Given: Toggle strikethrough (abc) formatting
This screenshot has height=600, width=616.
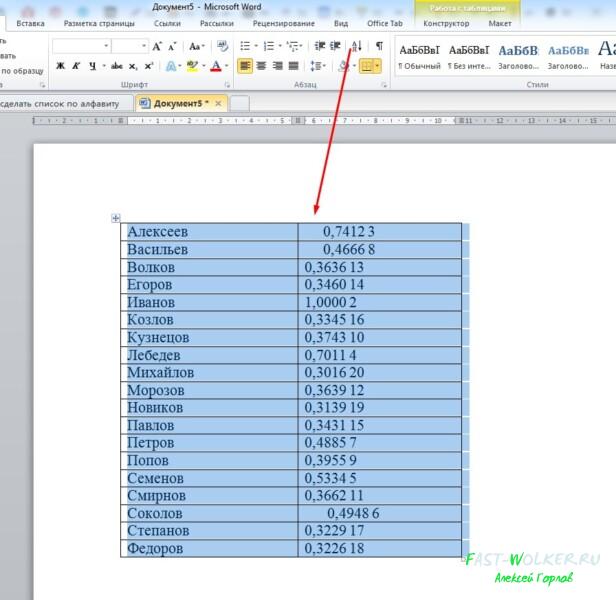Looking at the screenshot, I should pos(117,66).
